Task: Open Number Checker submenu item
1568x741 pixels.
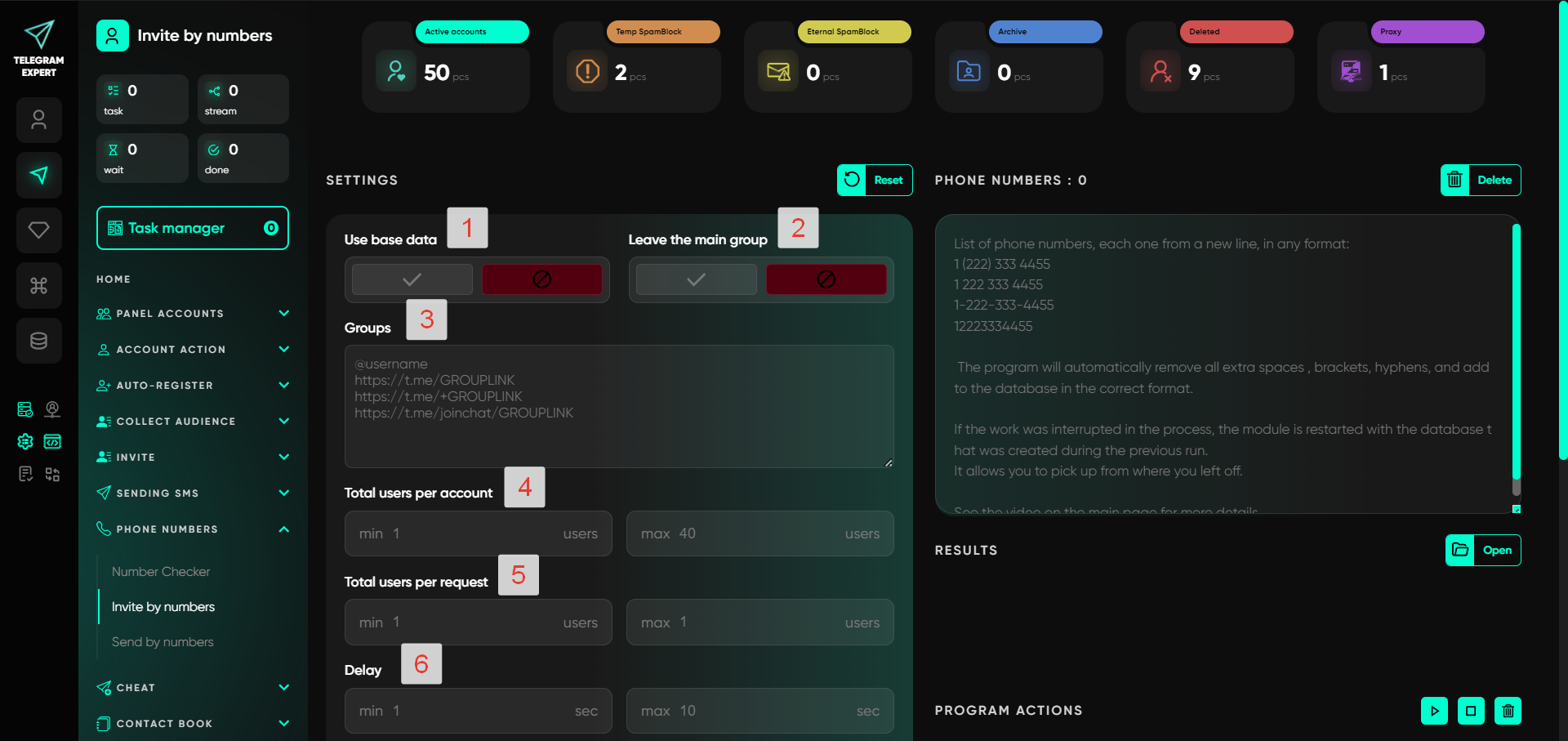Action: tap(161, 572)
